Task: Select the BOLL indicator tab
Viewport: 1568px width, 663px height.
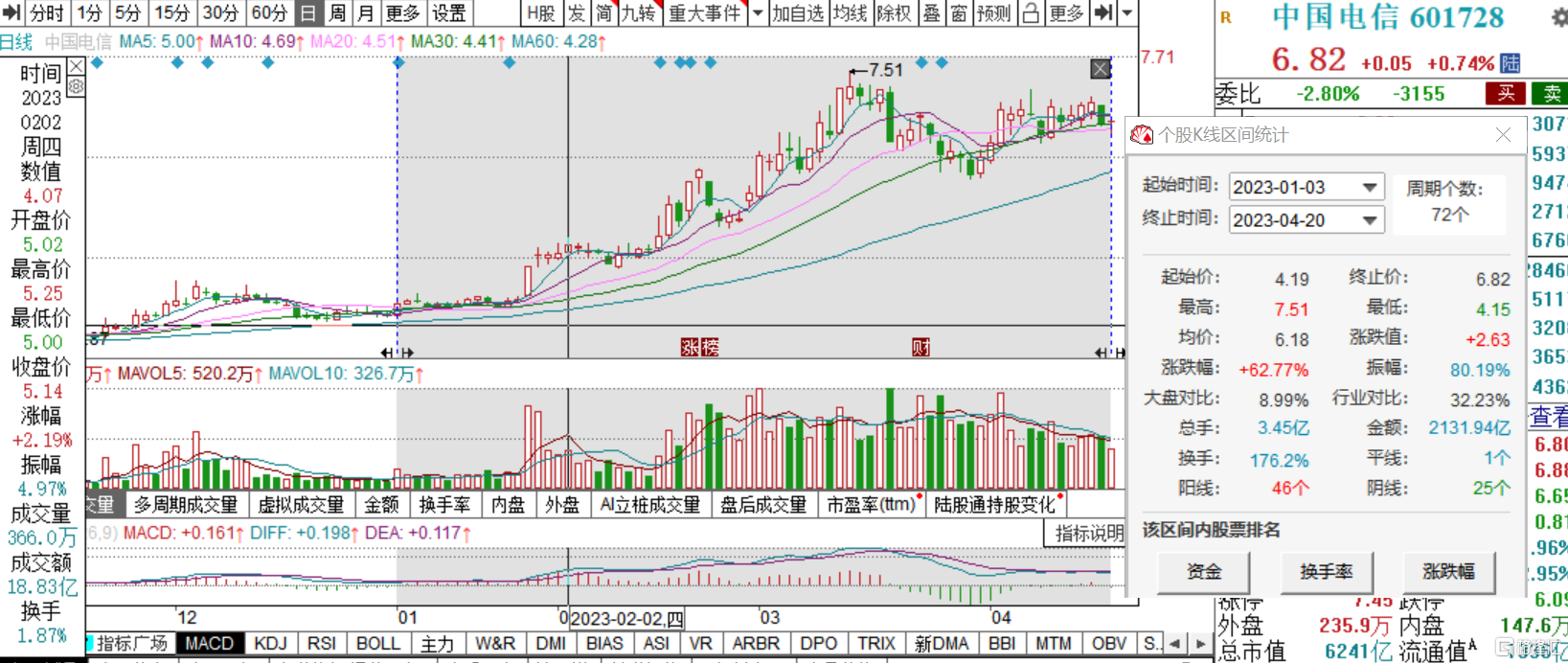Action: pos(377,643)
